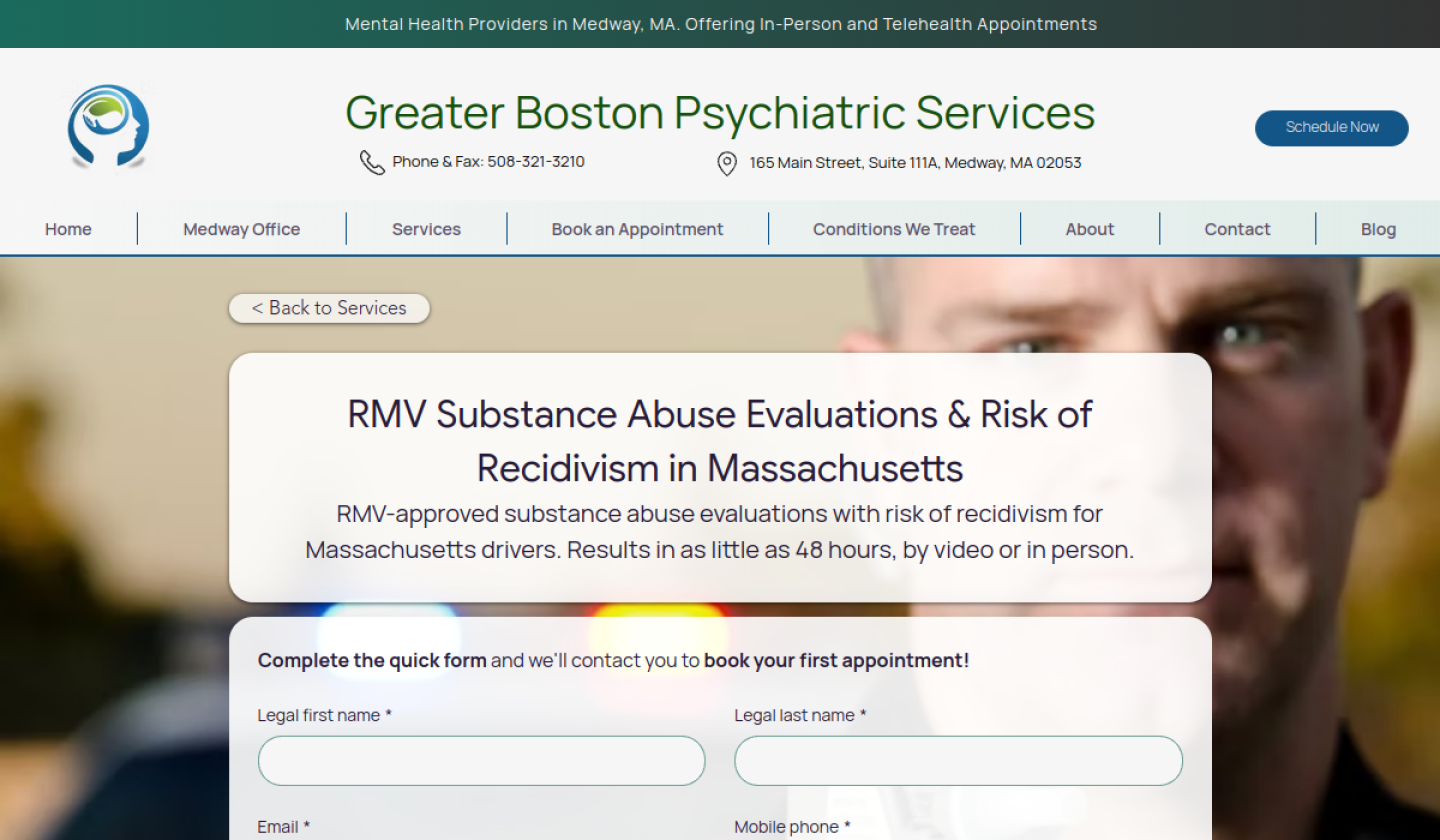This screenshot has height=840, width=1440.
Task: Go back using Back to Services button
Action: coord(329,308)
